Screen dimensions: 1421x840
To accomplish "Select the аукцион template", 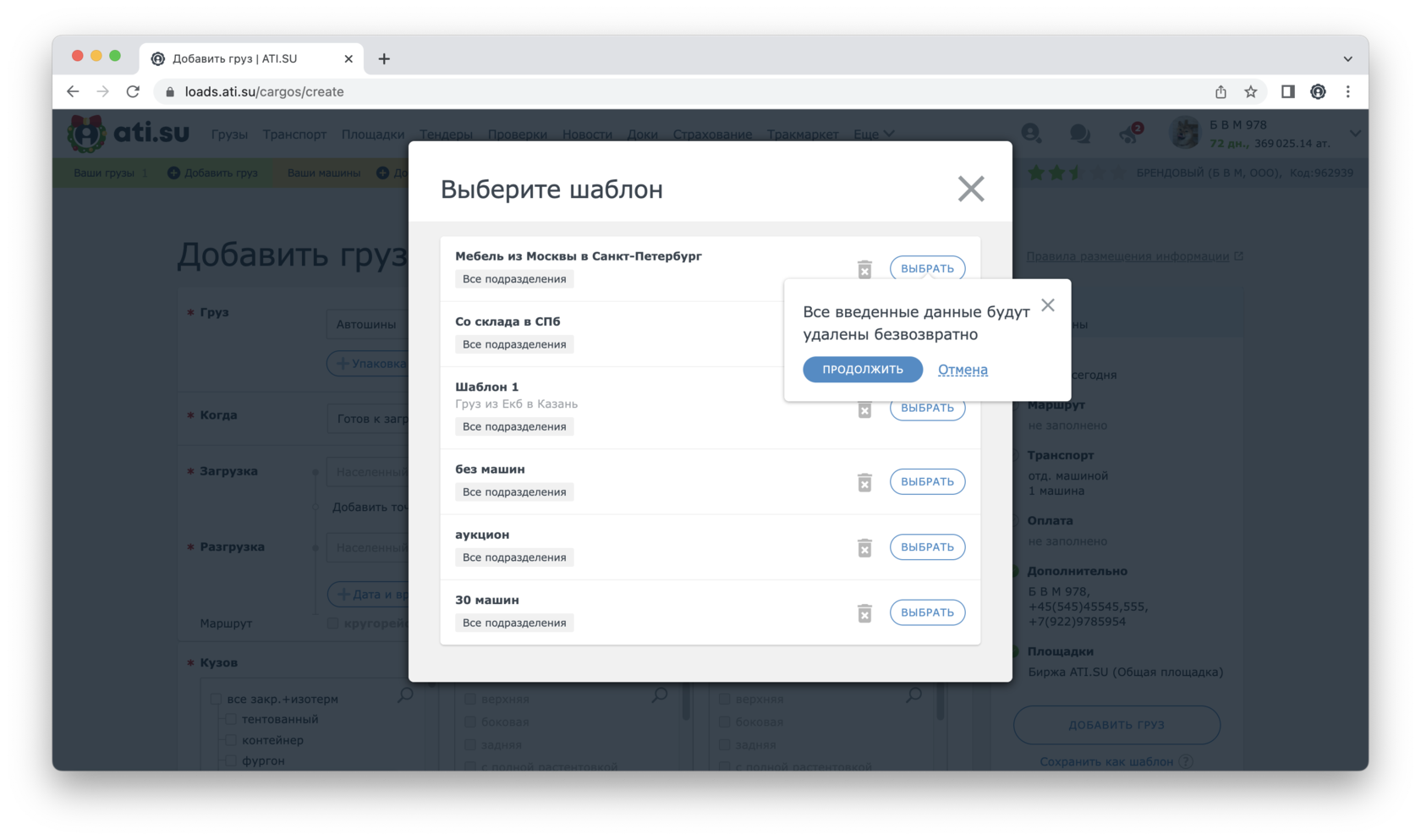I will click(927, 546).
